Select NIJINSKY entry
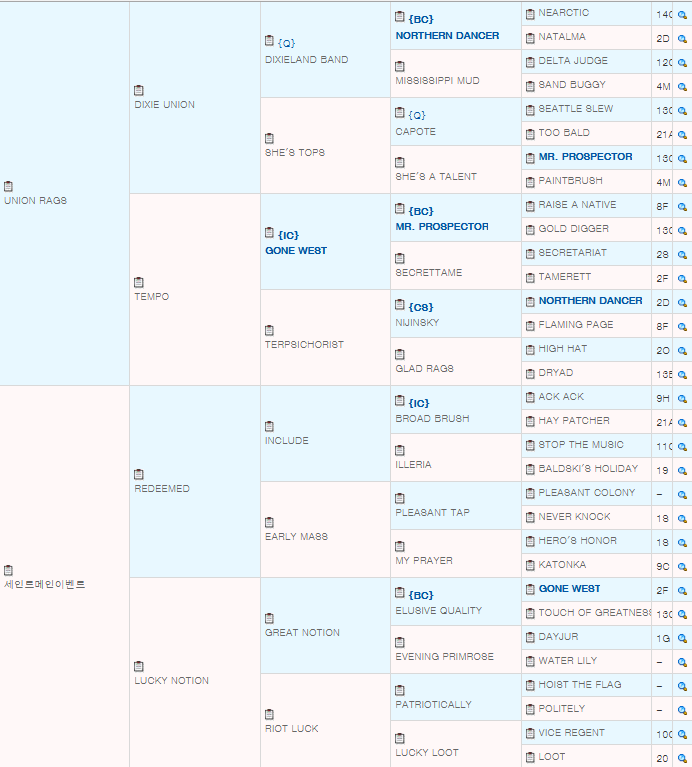The image size is (692, 767). [x=417, y=322]
